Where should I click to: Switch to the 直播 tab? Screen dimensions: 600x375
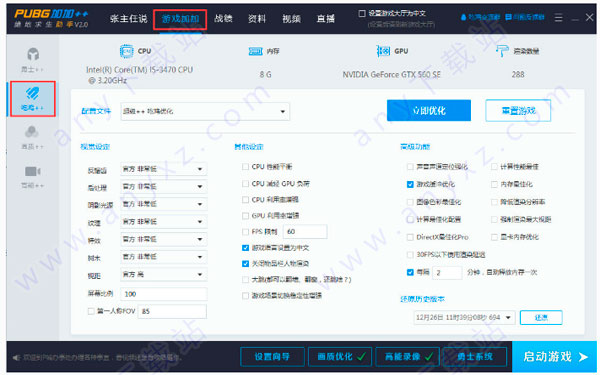click(x=326, y=18)
